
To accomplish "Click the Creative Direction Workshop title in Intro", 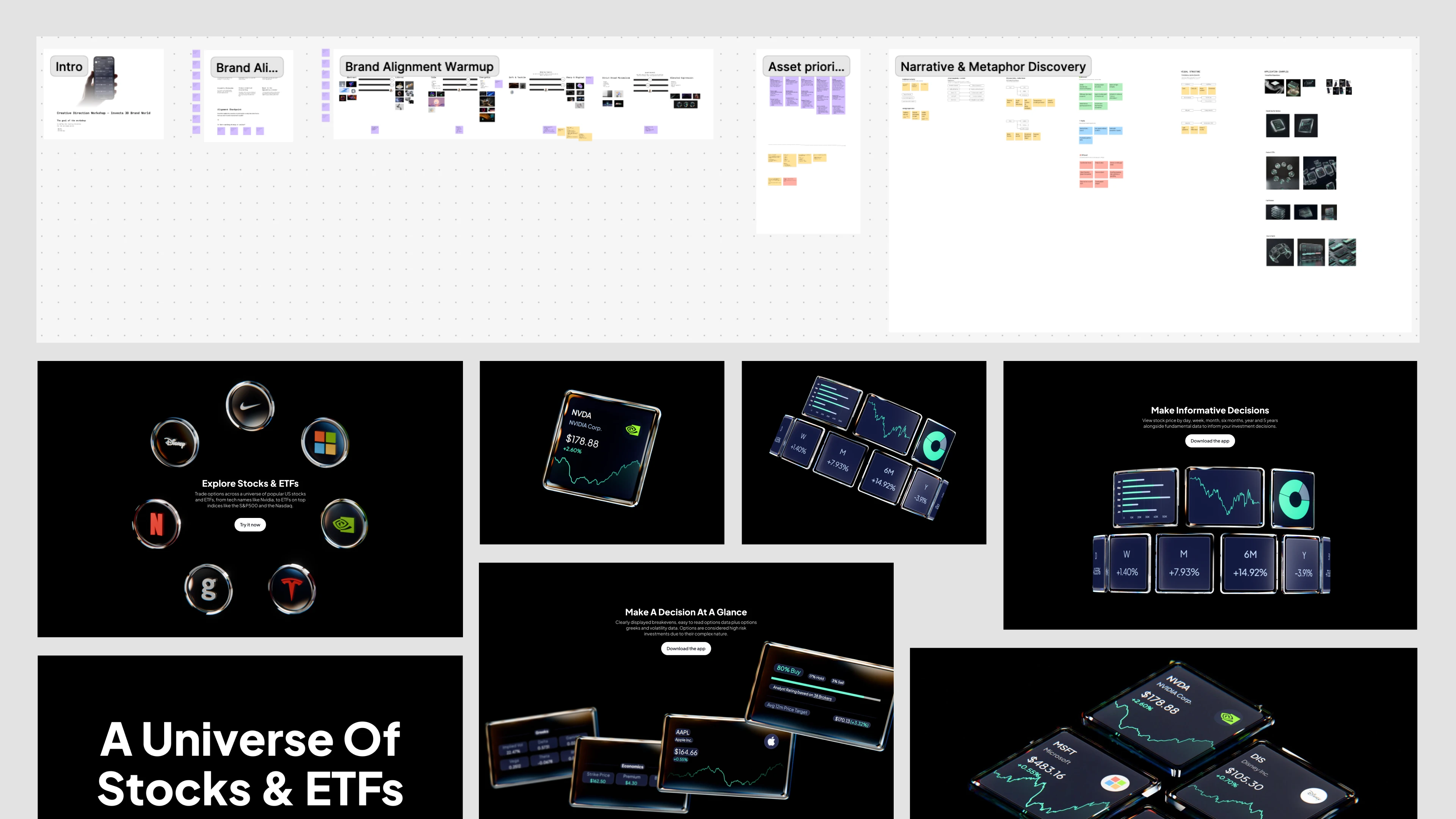I will pos(104,113).
